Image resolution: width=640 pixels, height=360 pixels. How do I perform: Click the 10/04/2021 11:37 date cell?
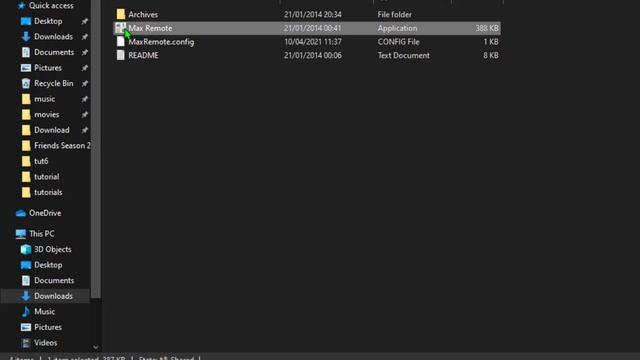point(313,42)
